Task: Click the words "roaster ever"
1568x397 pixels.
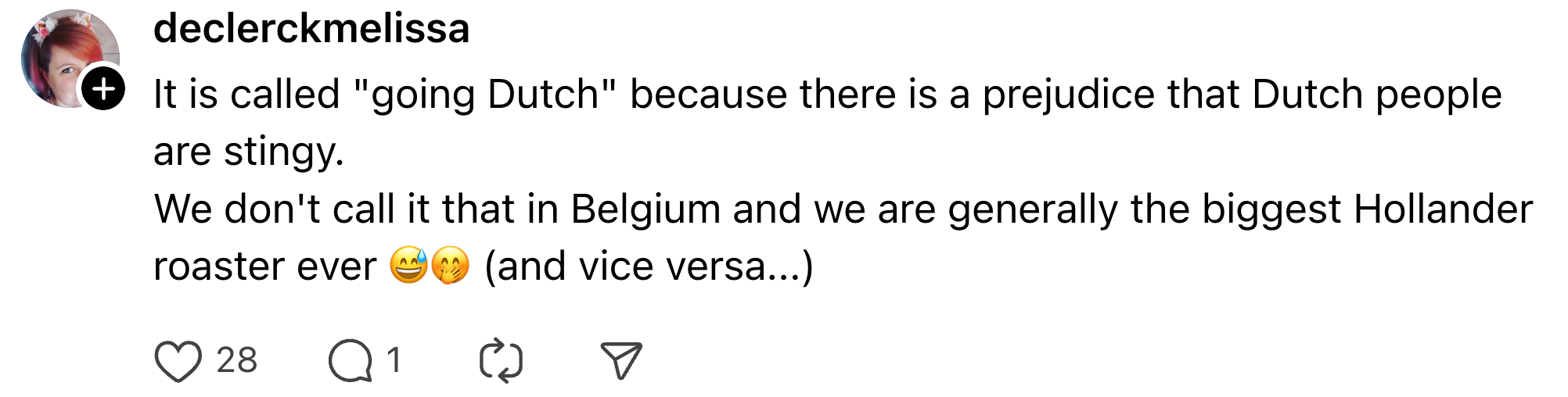Action: (x=264, y=266)
